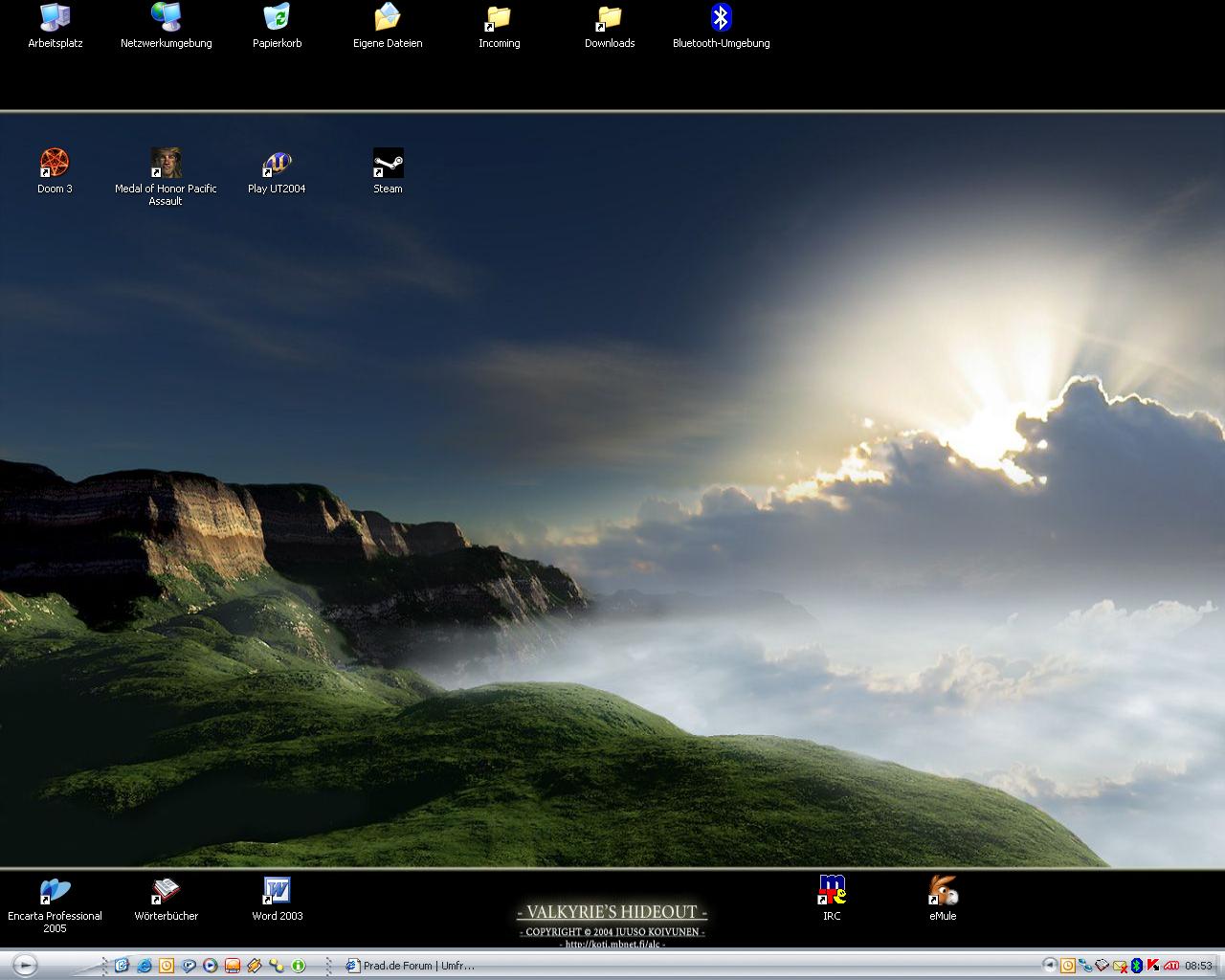Select the Wörterbücher dictionary icon

click(166, 891)
